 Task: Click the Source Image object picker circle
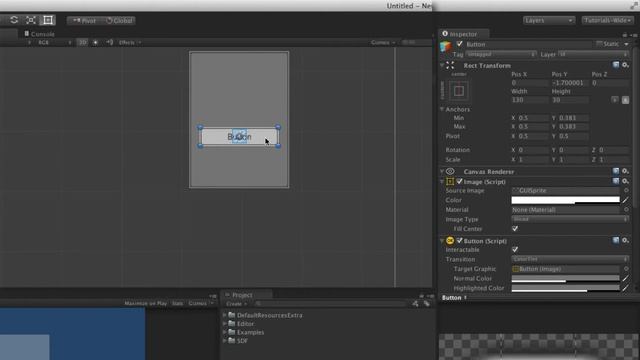[626, 191]
